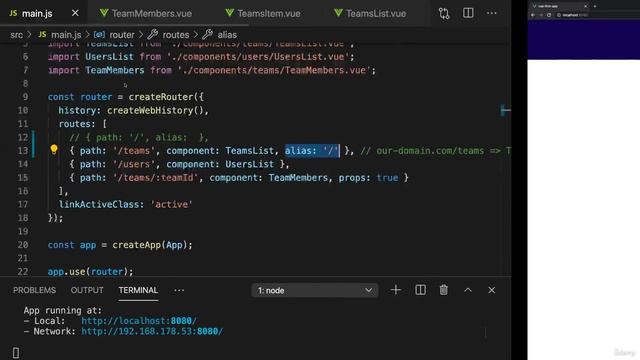Kill the terminal with trash icon
The image size is (640, 360).
444,290
